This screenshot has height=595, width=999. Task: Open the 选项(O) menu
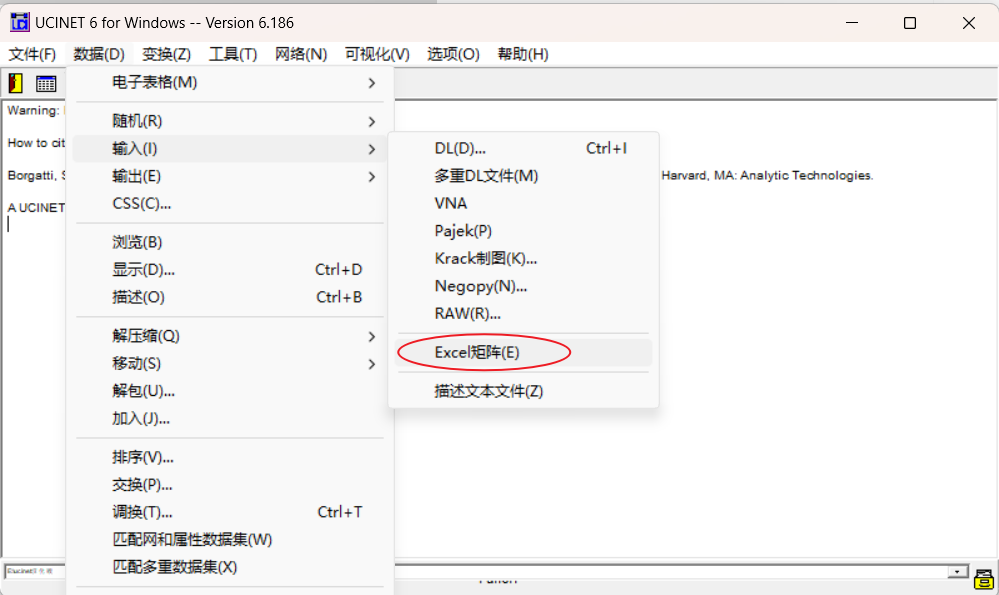tap(453, 54)
